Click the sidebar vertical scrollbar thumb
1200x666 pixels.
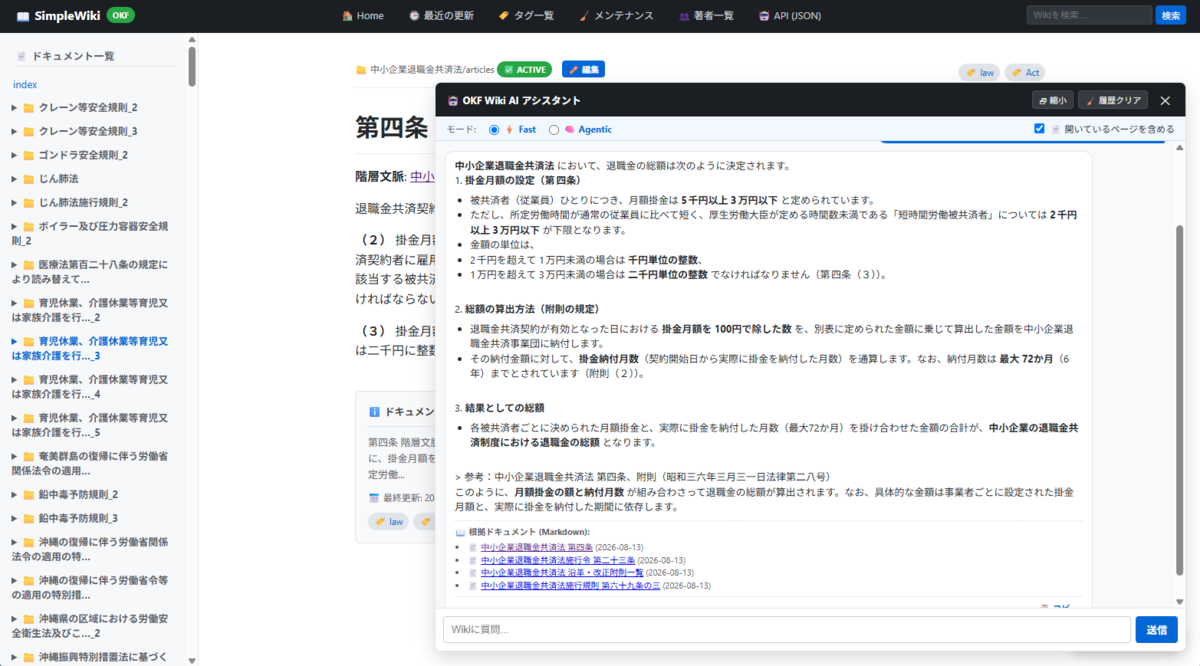click(192, 65)
